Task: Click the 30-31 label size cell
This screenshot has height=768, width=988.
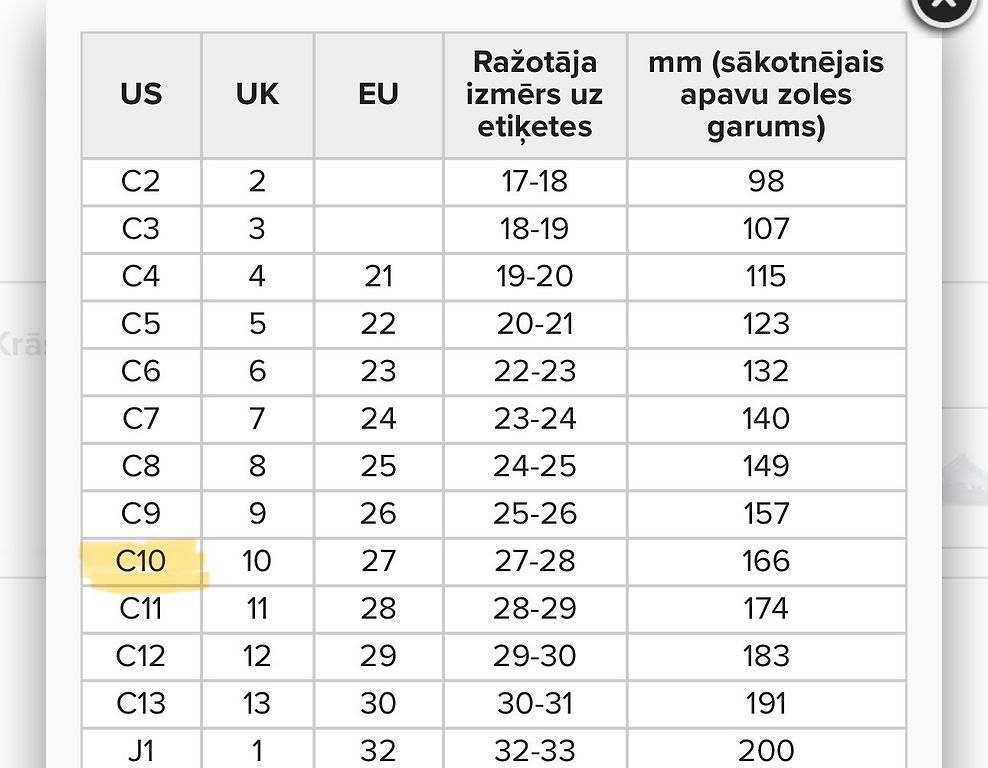Action: coord(535,704)
